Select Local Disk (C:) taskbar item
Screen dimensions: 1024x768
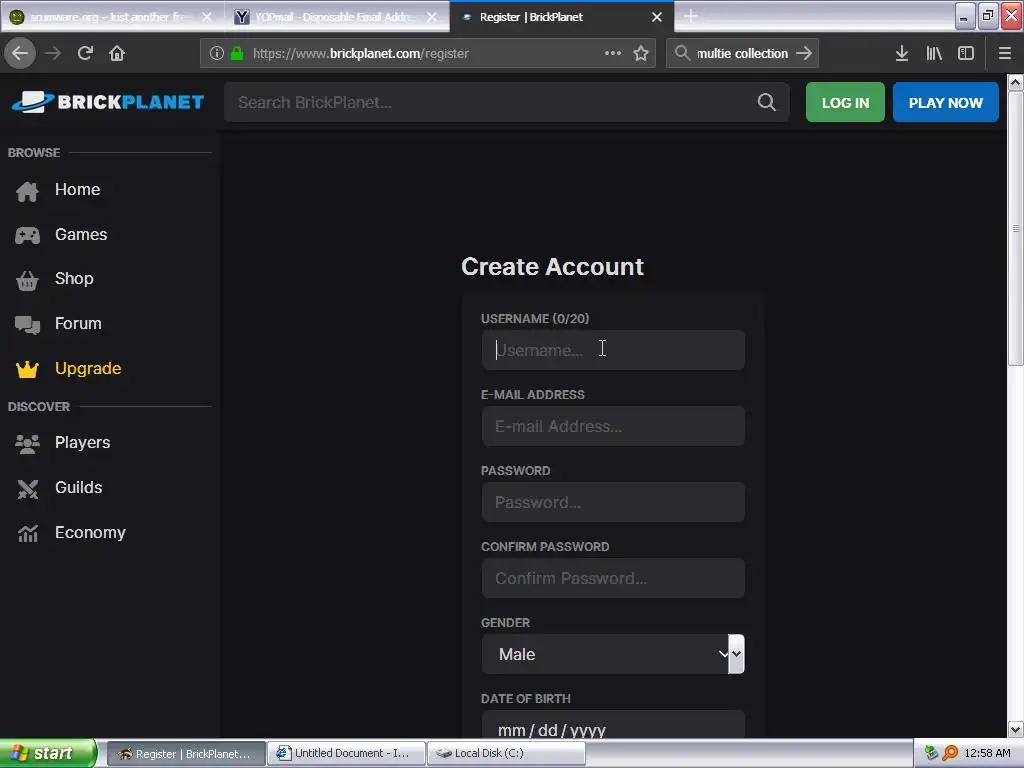(x=506, y=754)
